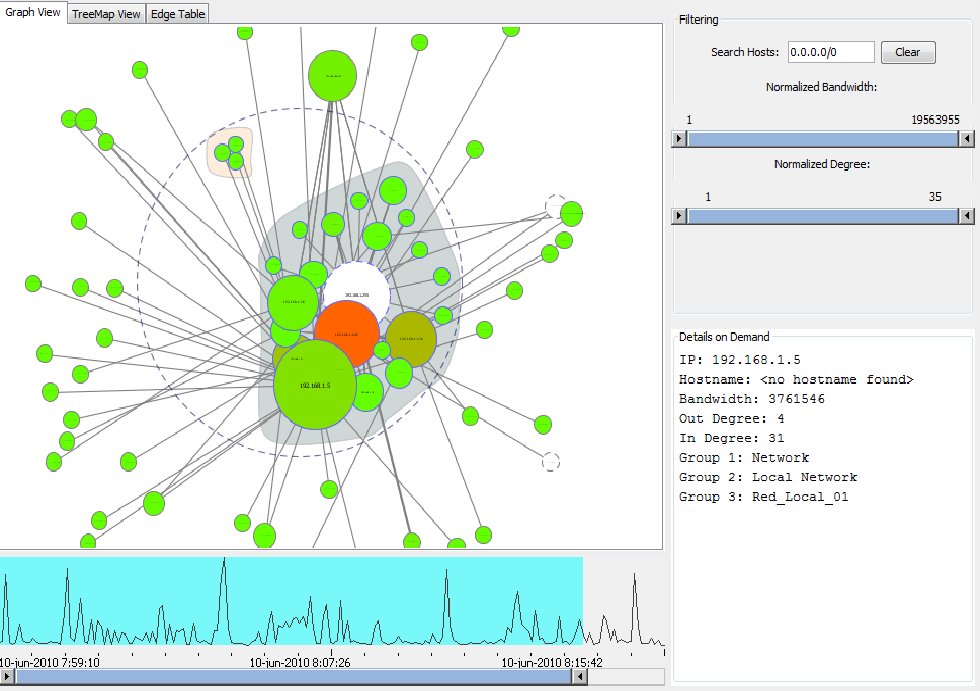Click the Normalized Degree range bar

(822, 216)
